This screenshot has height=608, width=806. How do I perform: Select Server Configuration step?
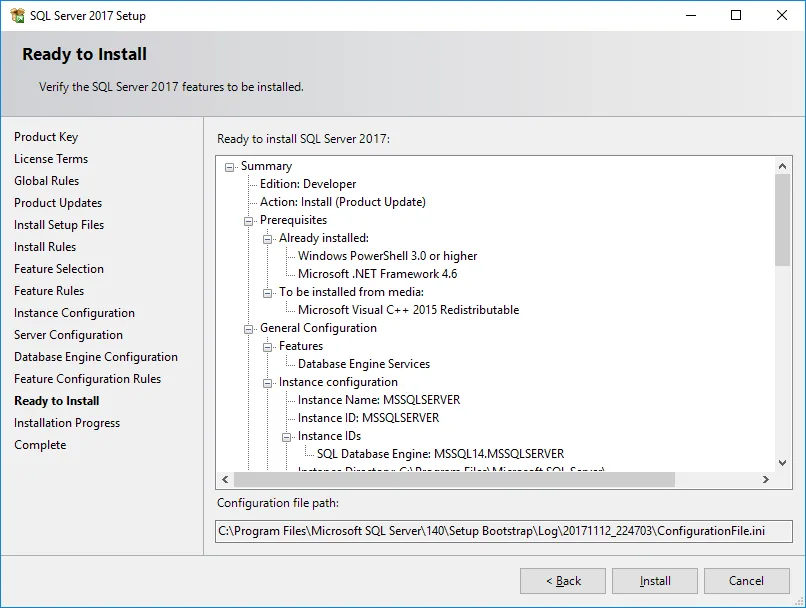(x=68, y=335)
